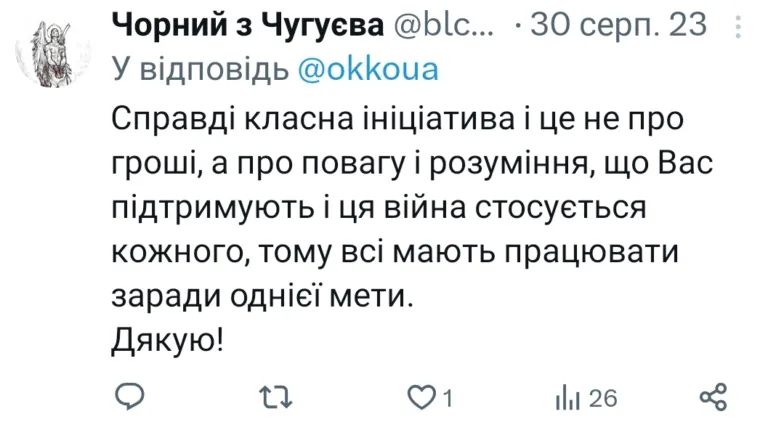768x430 pixels.
Task: Open the three-dot more options menu
Action: click(737, 25)
